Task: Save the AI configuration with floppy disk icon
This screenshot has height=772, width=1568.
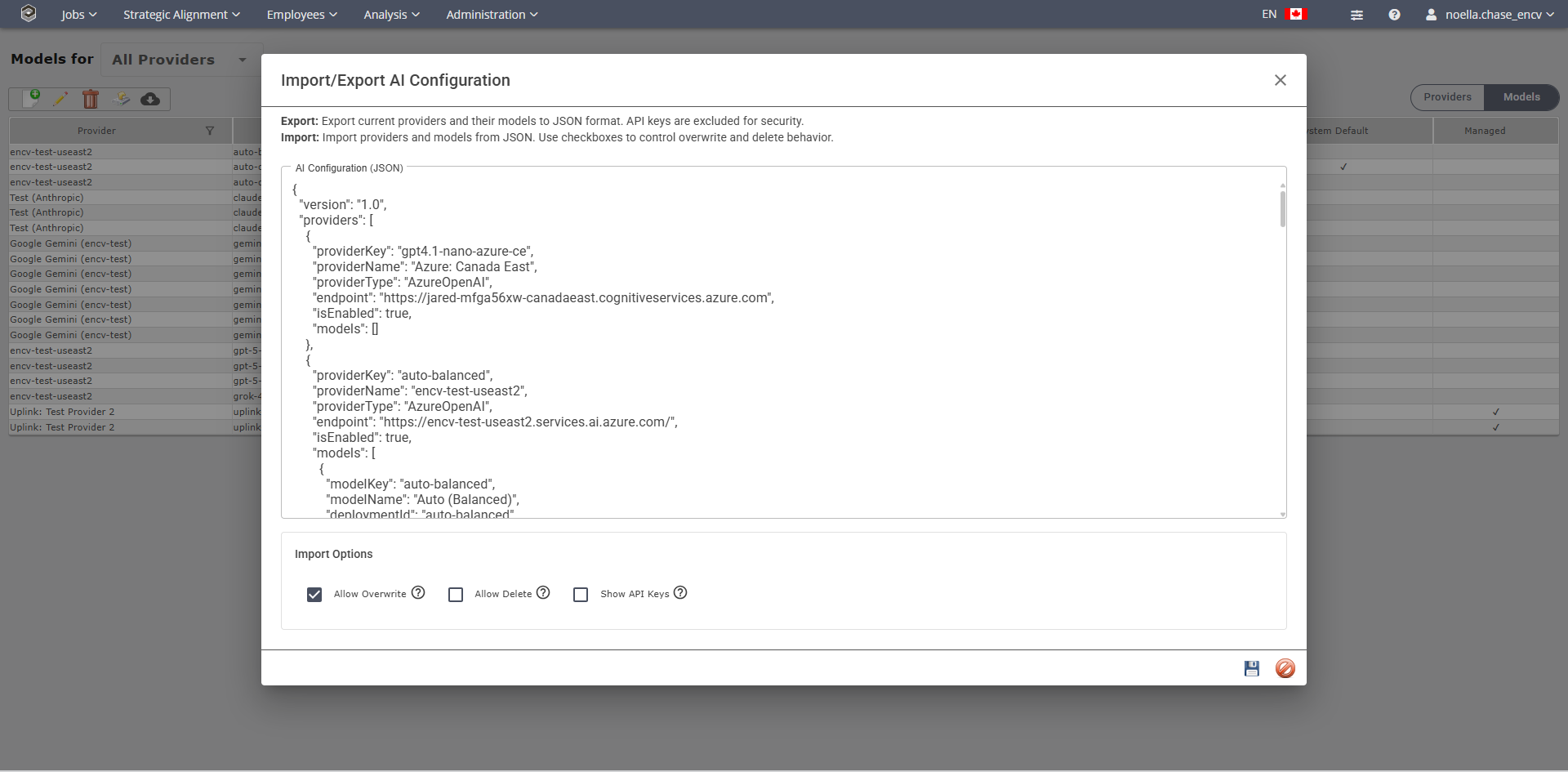Action: pos(1251,668)
